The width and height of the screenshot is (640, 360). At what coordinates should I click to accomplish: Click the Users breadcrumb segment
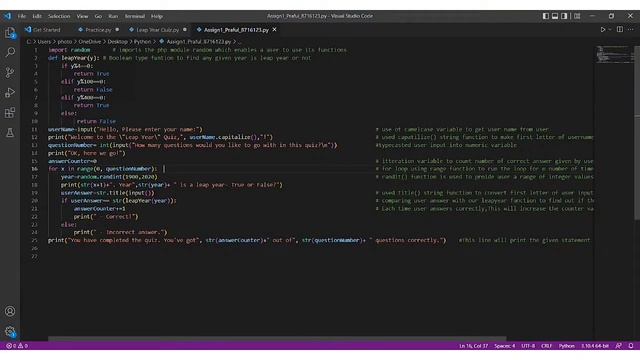pos(44,42)
